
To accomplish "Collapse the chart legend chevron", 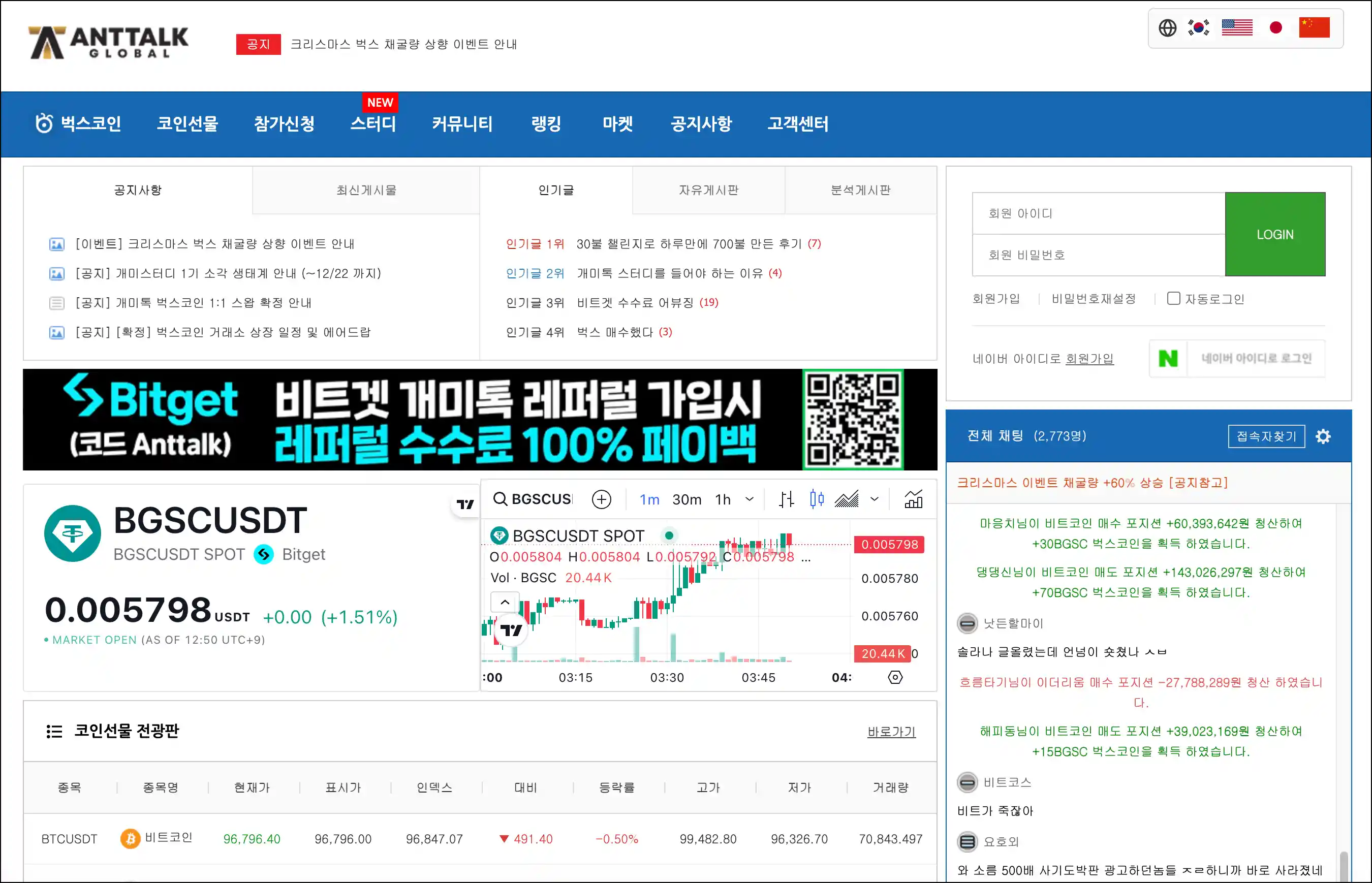I will point(505,602).
